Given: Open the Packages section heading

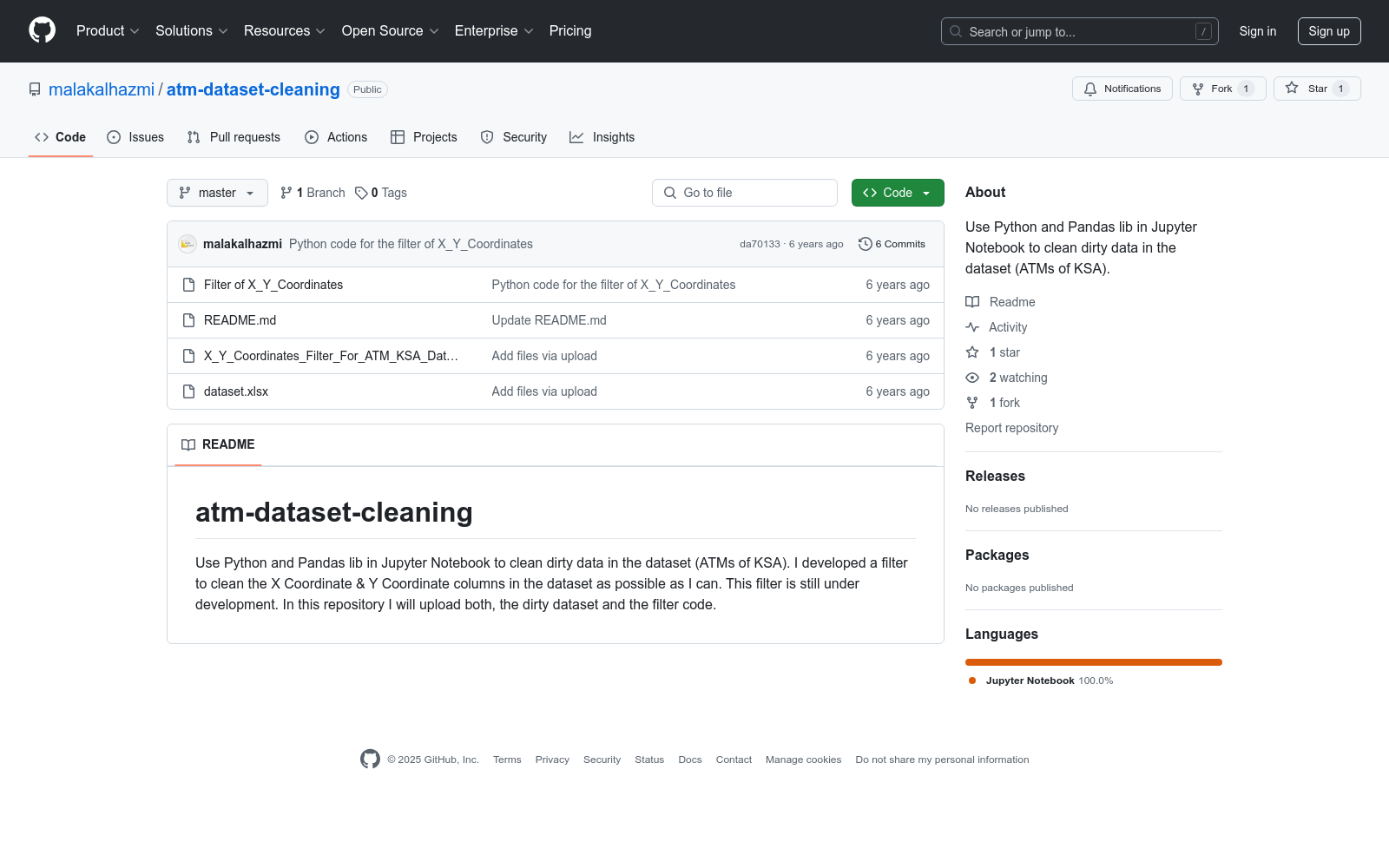Looking at the screenshot, I should coord(997,555).
